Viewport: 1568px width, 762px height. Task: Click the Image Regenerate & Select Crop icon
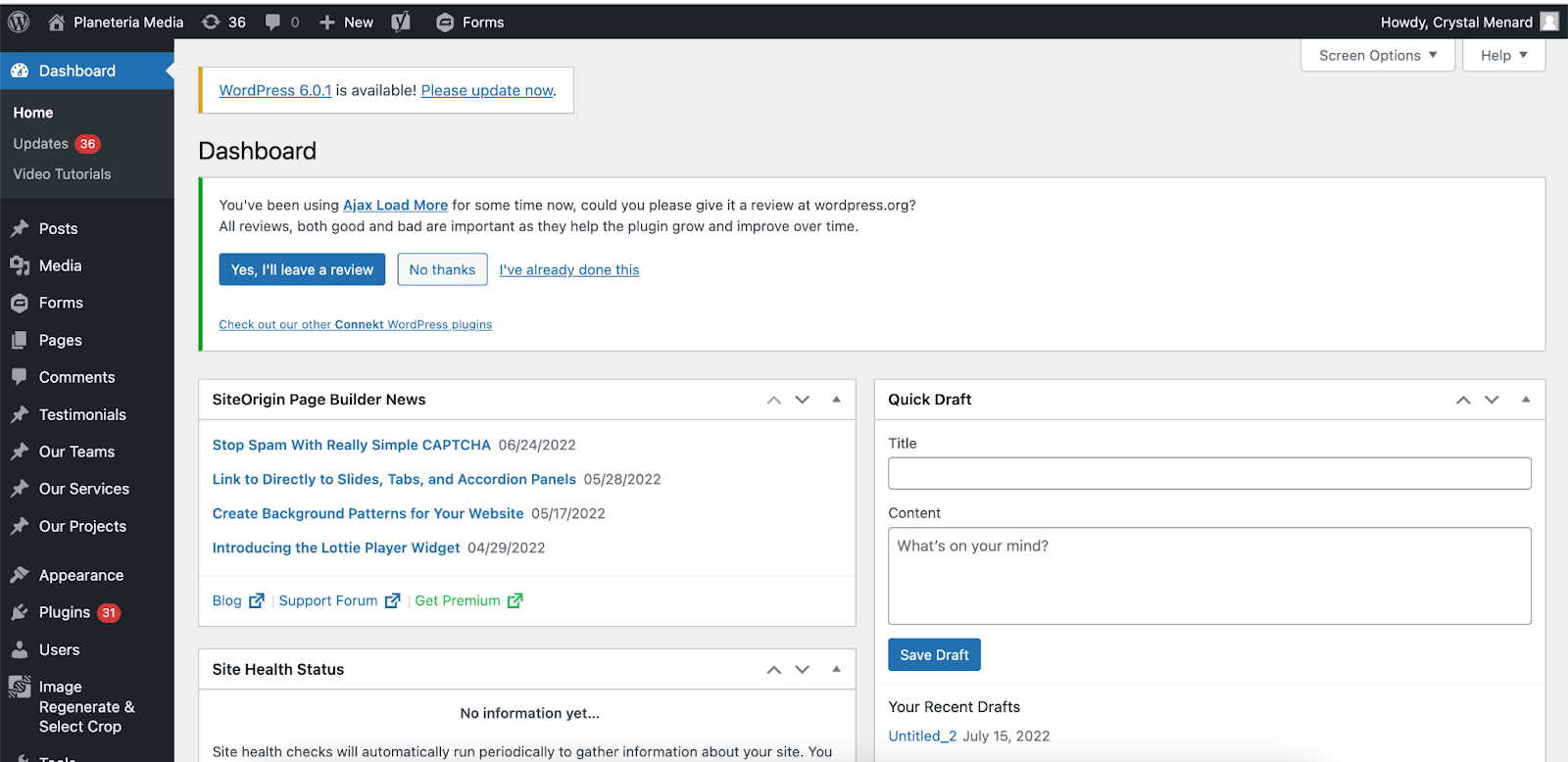(20, 687)
